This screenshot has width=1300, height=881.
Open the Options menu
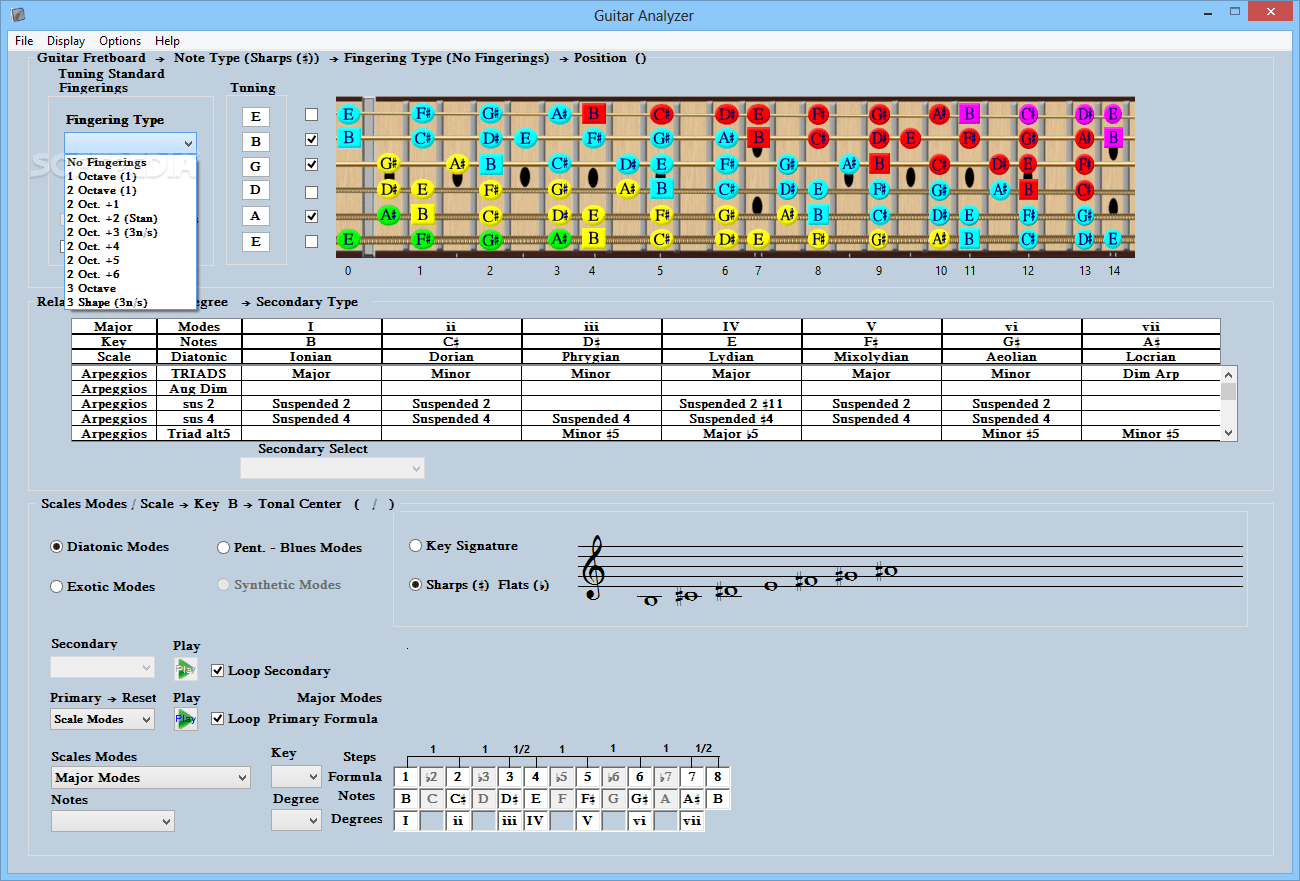[119, 41]
